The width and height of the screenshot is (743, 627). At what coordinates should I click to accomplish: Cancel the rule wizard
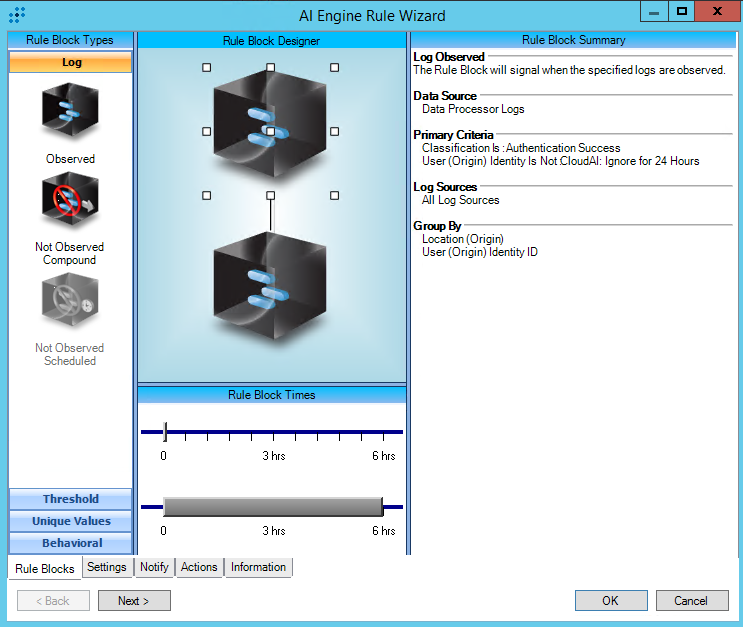(x=691, y=601)
